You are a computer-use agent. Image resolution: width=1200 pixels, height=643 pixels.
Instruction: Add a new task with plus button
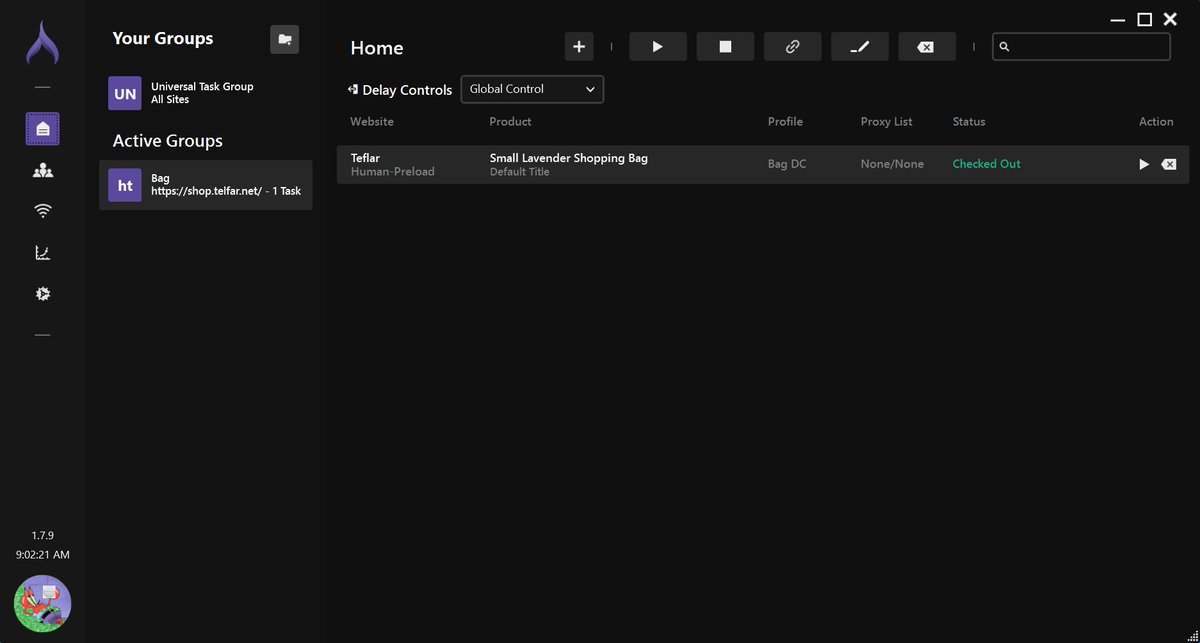point(579,47)
